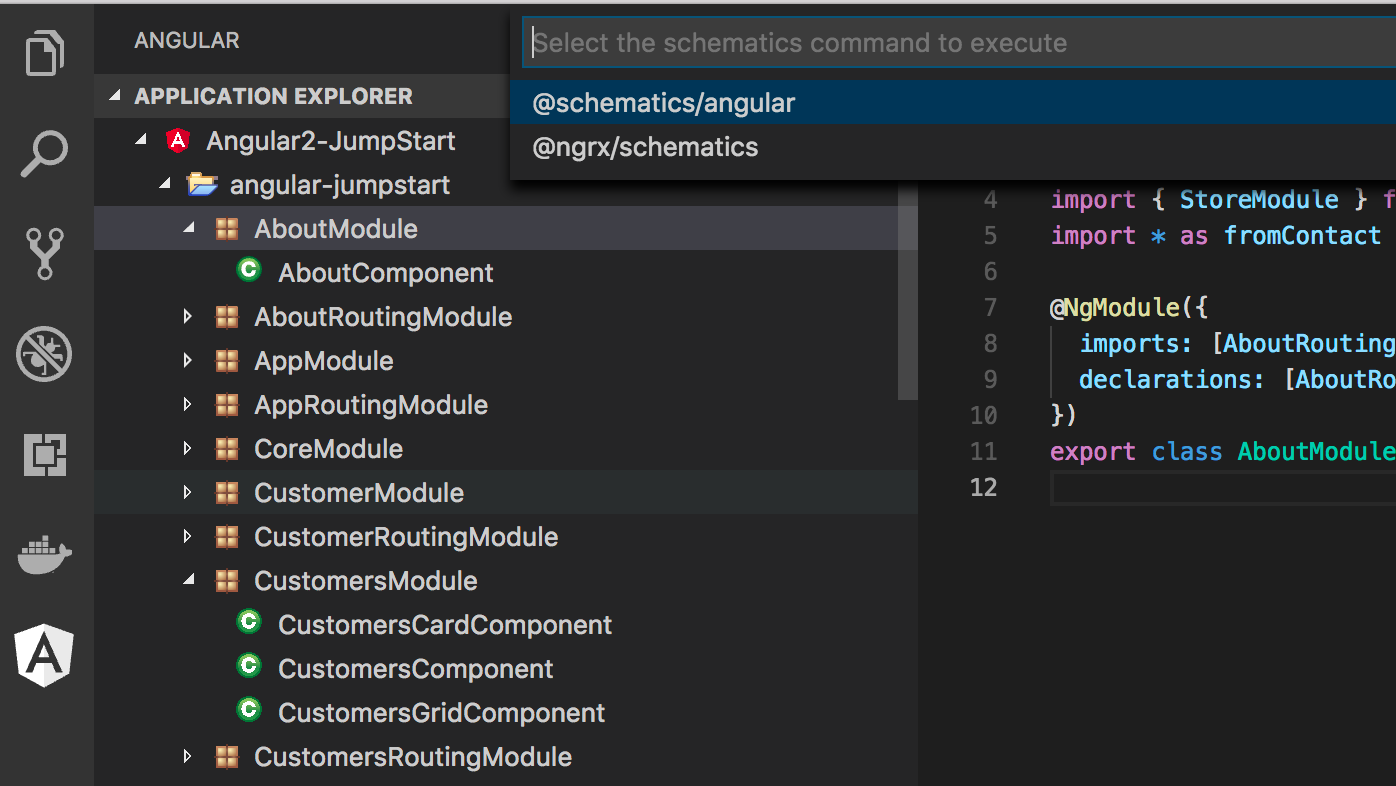Open the Docker panel from the activity bar
The image size is (1396, 786).
tap(44, 555)
